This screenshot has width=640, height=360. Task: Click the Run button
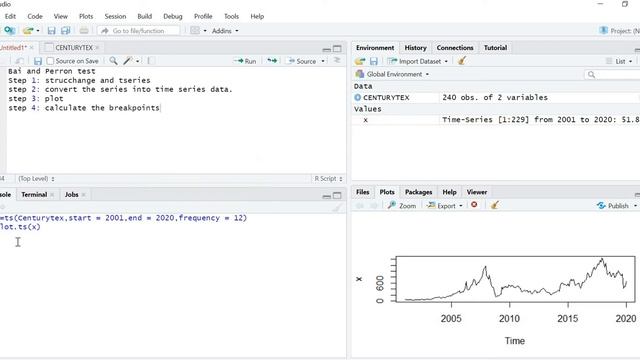click(x=245, y=61)
